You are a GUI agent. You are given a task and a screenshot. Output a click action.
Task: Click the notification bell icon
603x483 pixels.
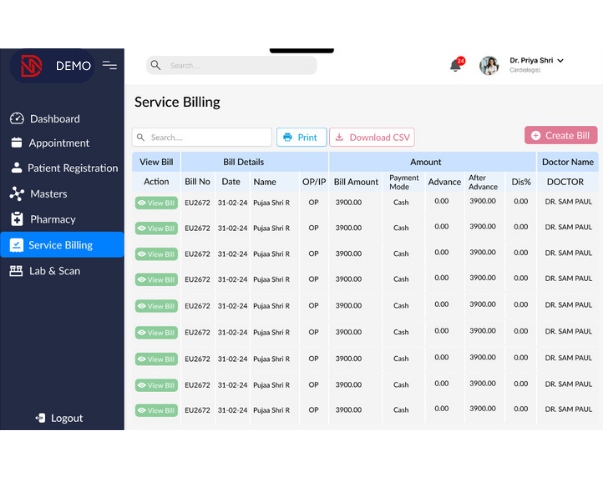[456, 66]
